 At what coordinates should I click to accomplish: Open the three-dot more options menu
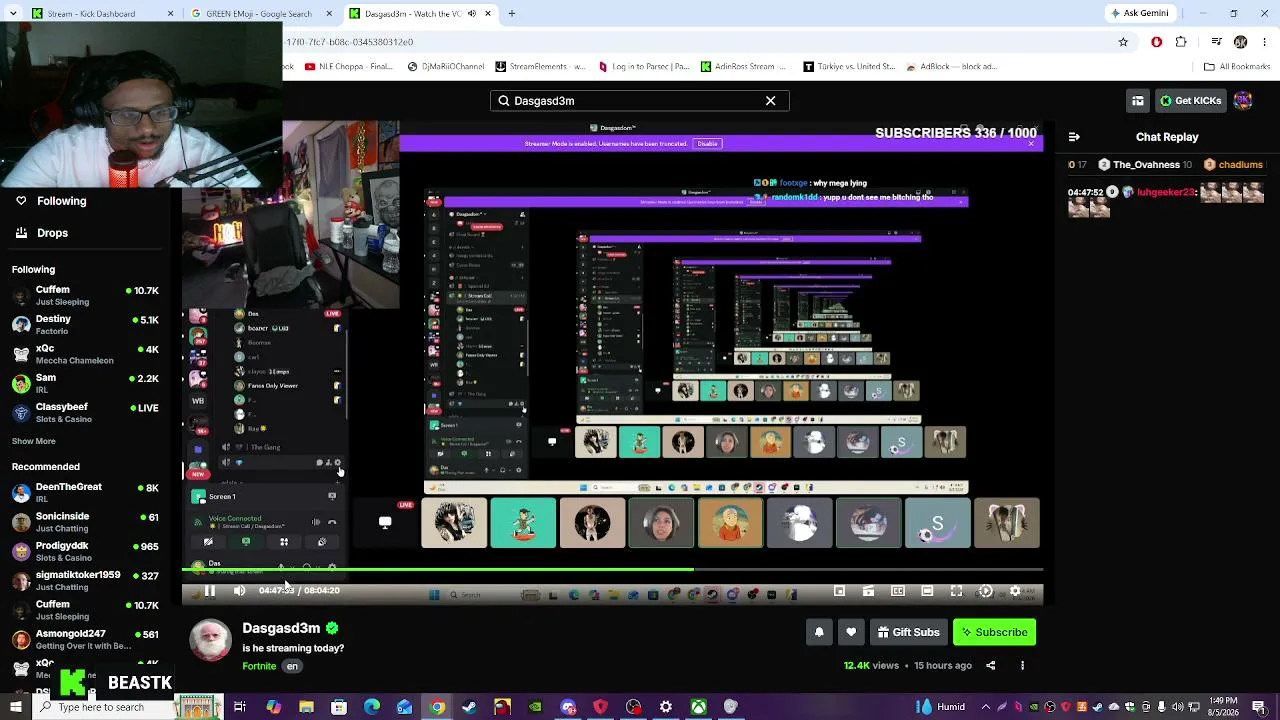pyautogui.click(x=1022, y=665)
